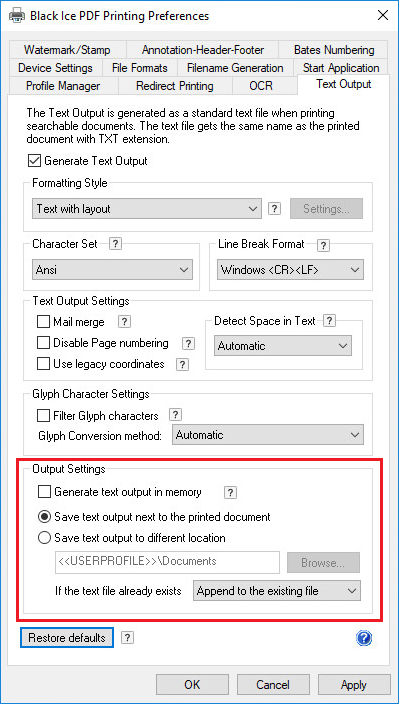This screenshot has height=704, width=399.
Task: Click the blue help icon at bottom right
Action: 364,638
